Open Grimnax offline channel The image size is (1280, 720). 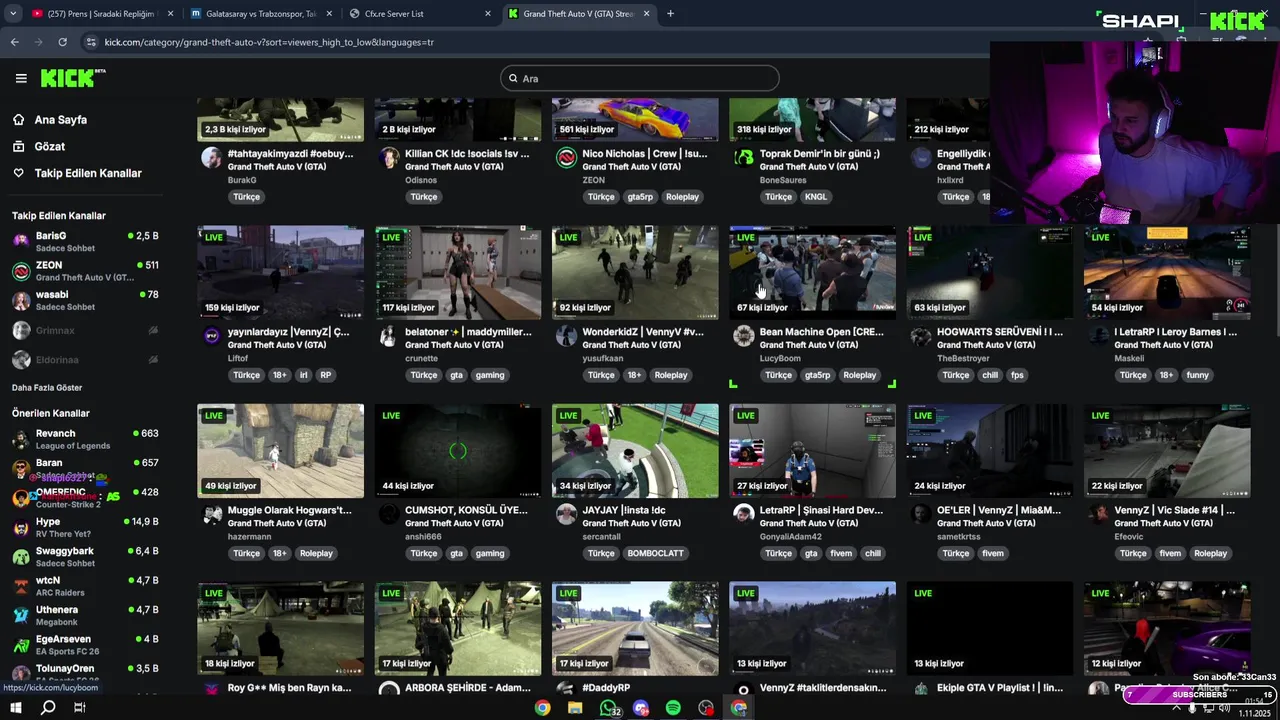(85, 330)
